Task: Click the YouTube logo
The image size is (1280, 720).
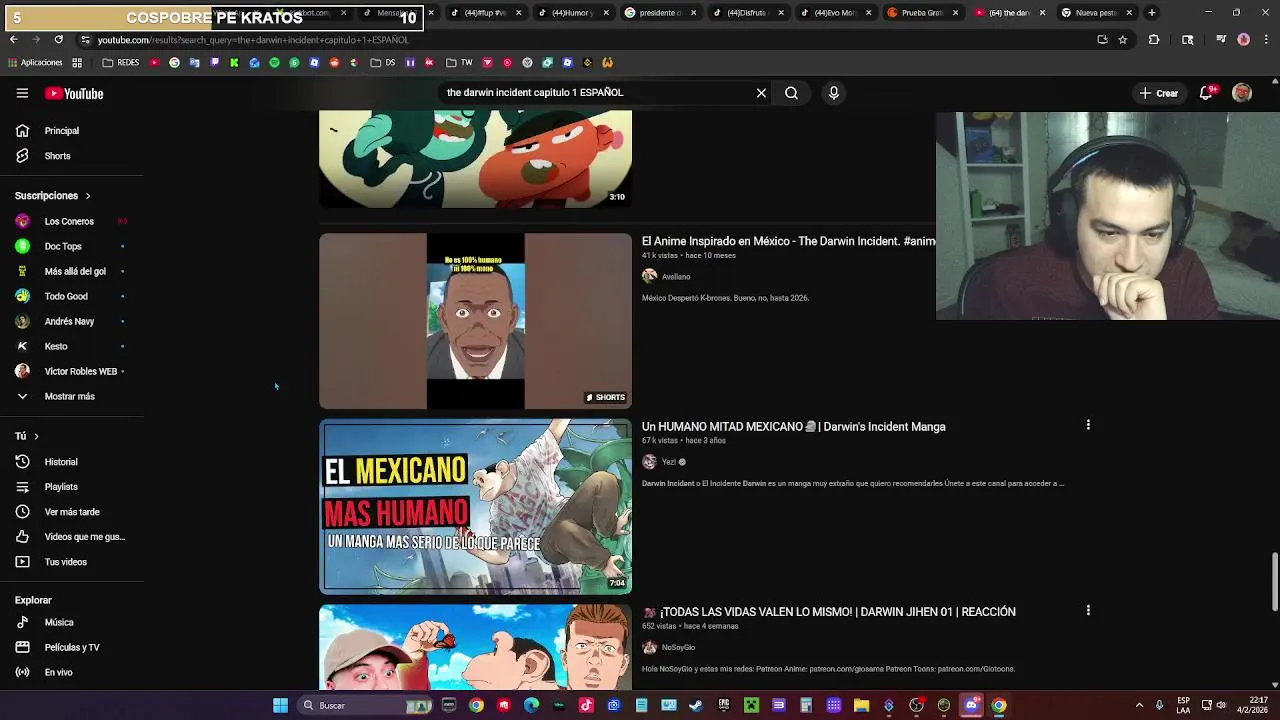Action: tap(74, 93)
